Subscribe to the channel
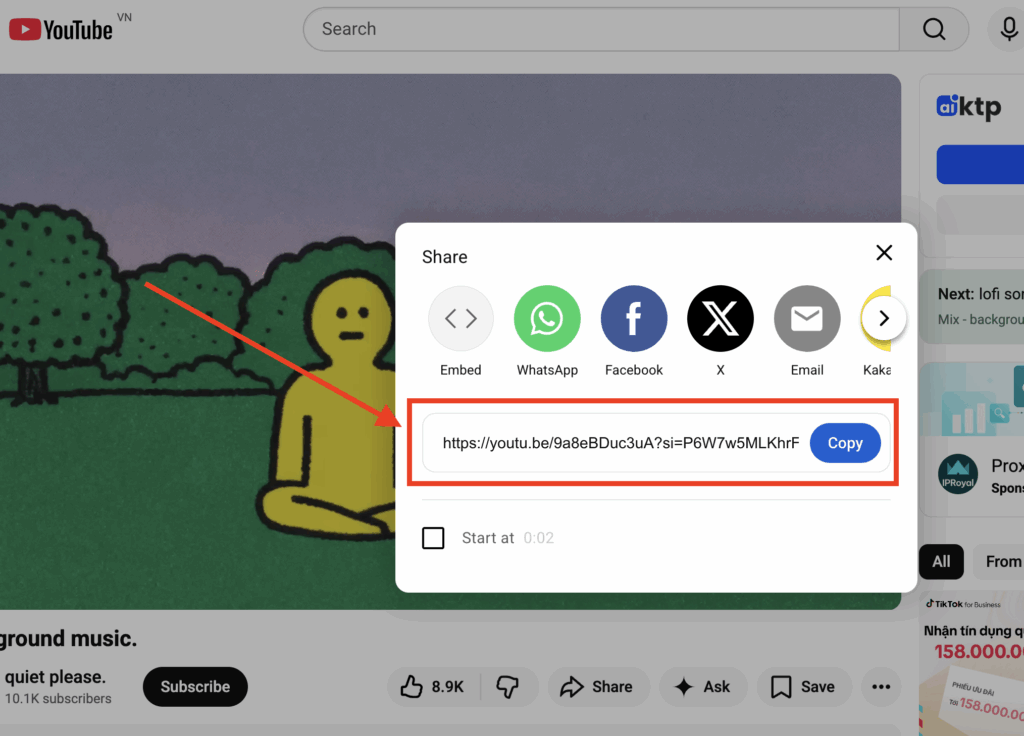Viewport: 1024px width, 736px height. pos(194,687)
